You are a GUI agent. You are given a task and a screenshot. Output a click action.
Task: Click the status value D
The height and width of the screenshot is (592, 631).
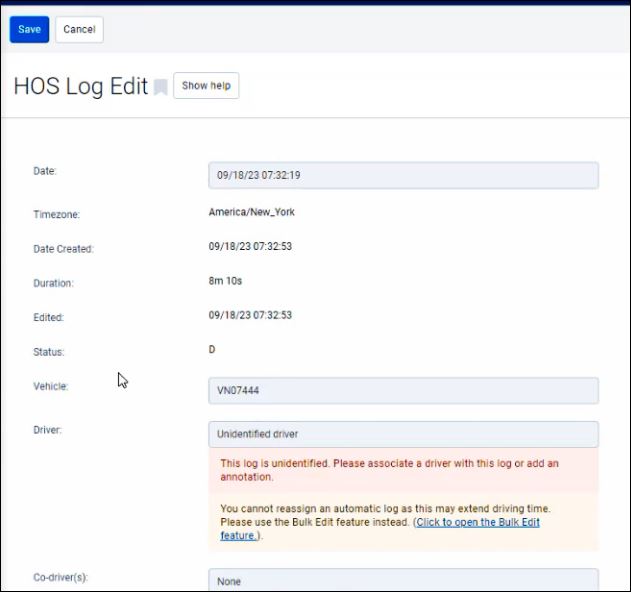click(x=212, y=349)
